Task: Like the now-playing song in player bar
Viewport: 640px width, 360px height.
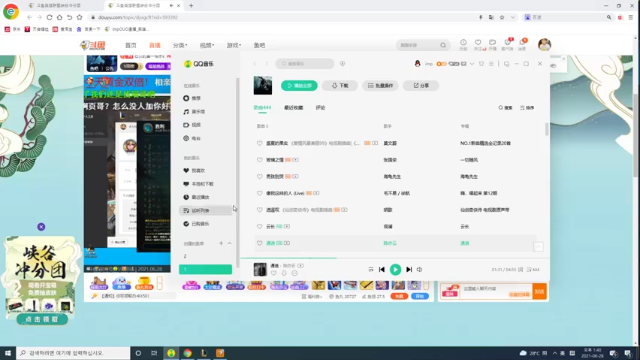Action: click(273, 273)
